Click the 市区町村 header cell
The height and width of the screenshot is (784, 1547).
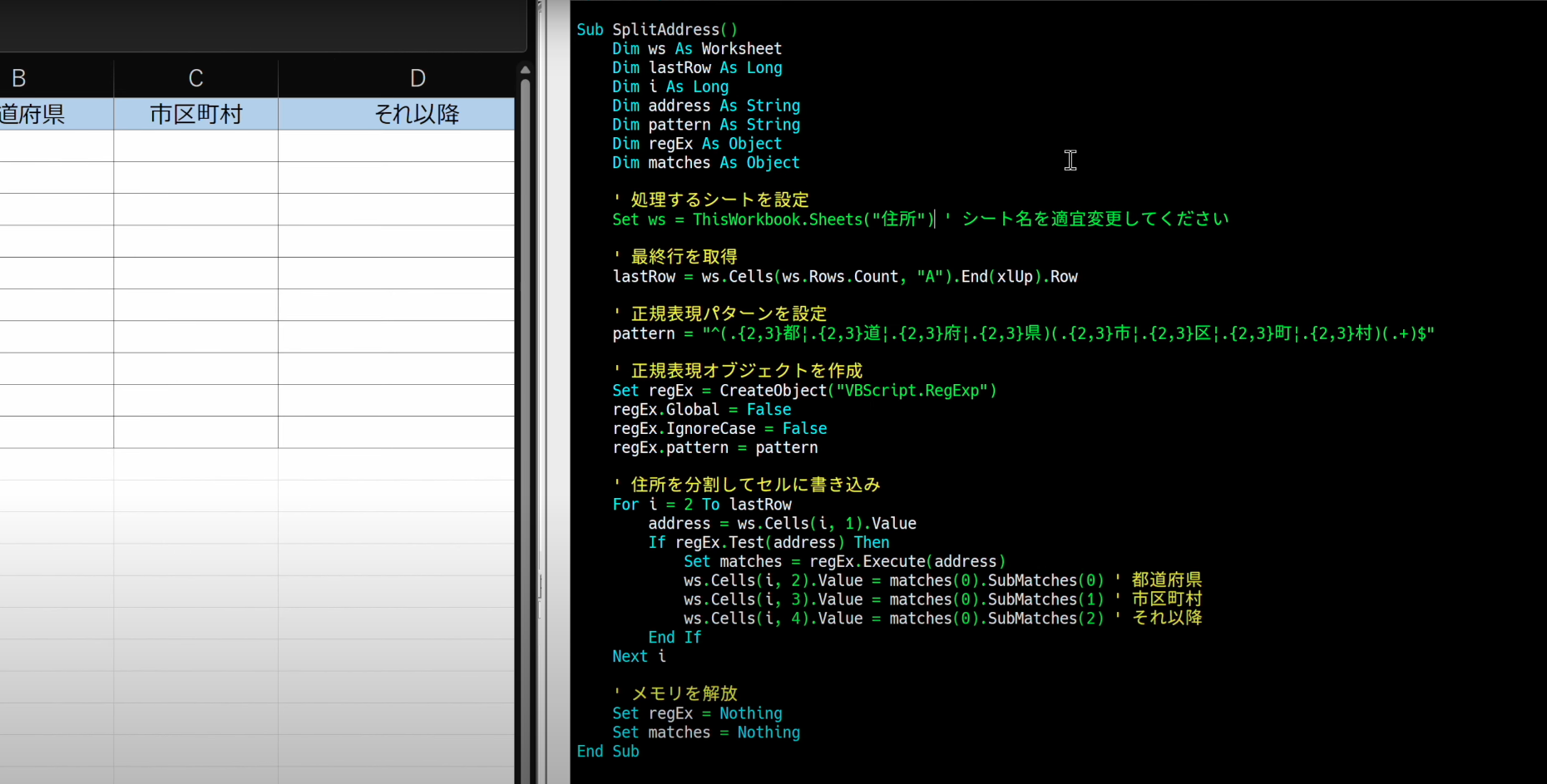(x=195, y=114)
